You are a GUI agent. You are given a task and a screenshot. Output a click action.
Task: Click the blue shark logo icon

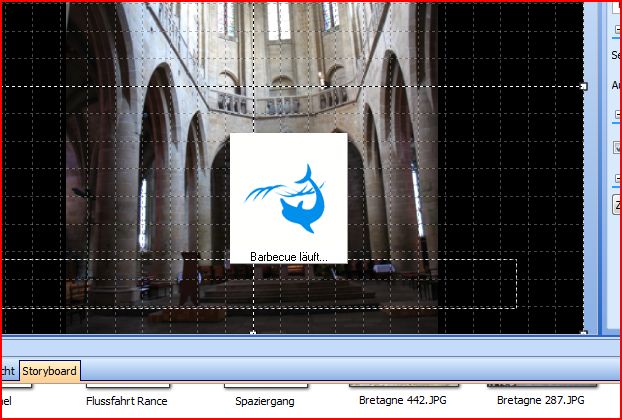[288, 198]
